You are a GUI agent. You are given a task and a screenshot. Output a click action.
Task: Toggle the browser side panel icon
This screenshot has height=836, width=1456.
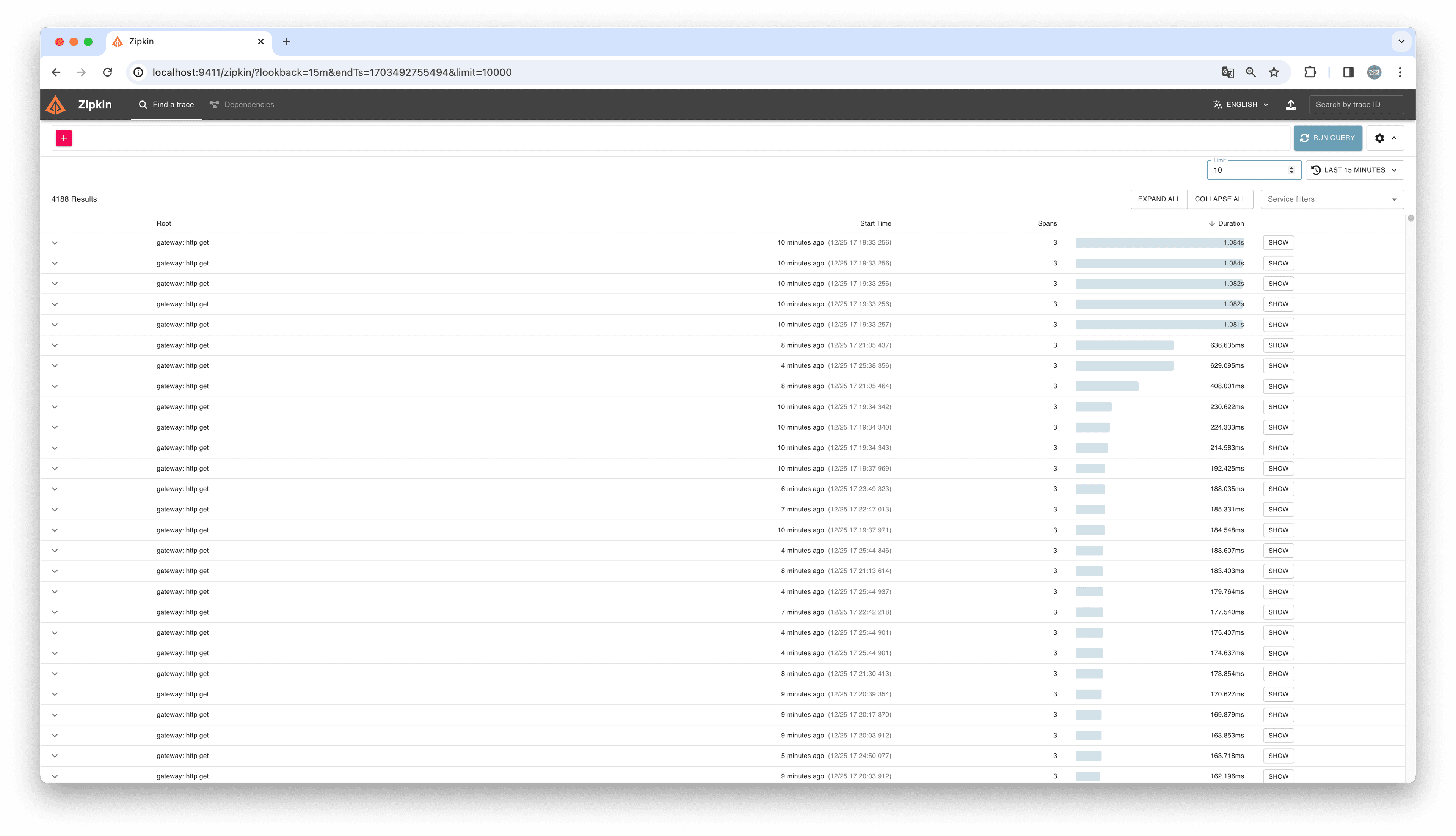coord(1348,72)
